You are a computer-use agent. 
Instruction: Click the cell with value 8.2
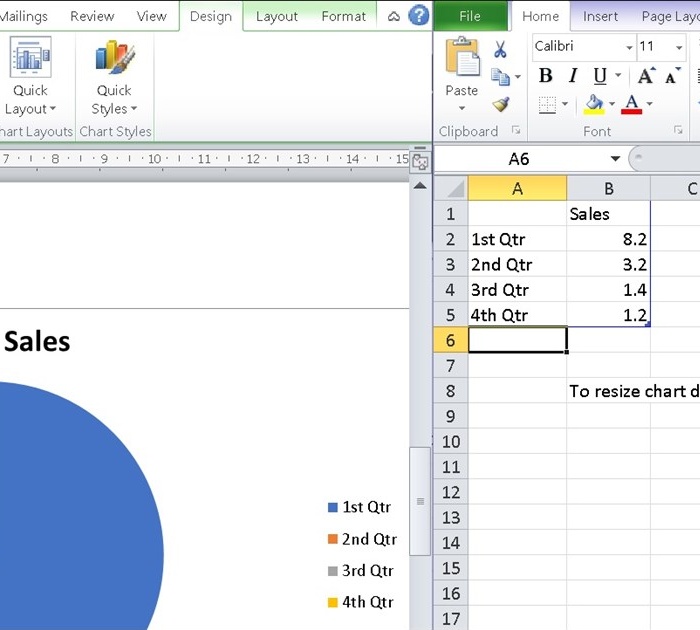pos(608,239)
